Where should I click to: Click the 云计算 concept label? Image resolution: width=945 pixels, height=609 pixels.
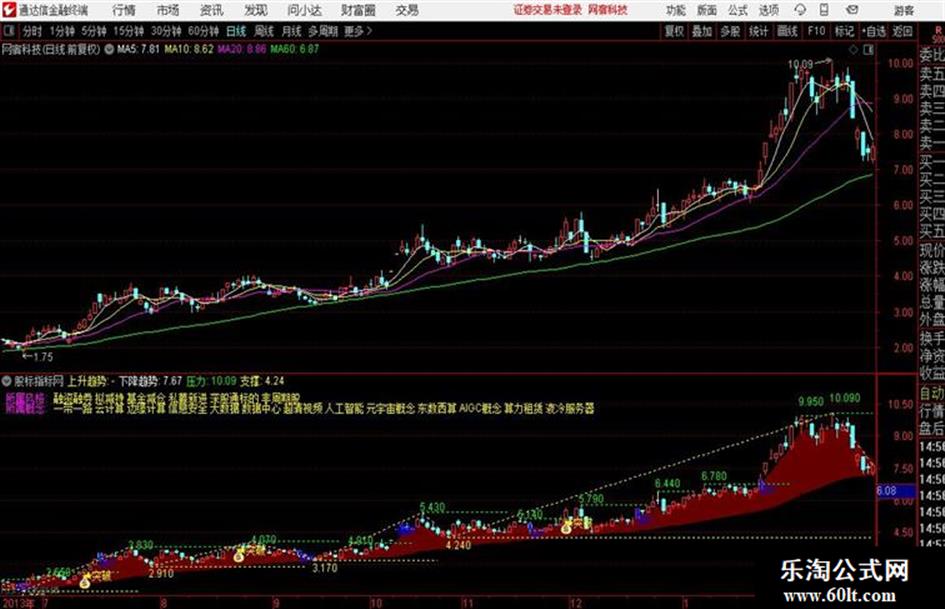tap(109, 408)
